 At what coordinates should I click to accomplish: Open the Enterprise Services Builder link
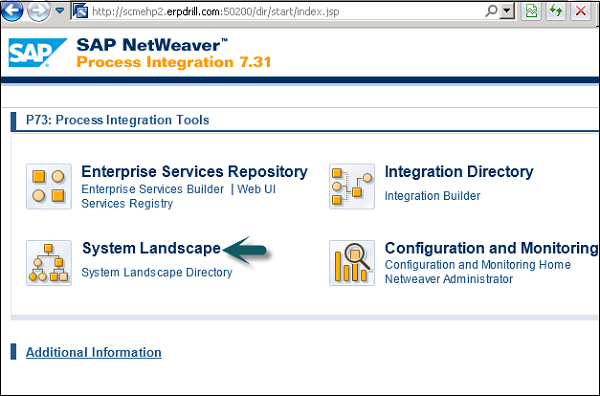[153, 189]
